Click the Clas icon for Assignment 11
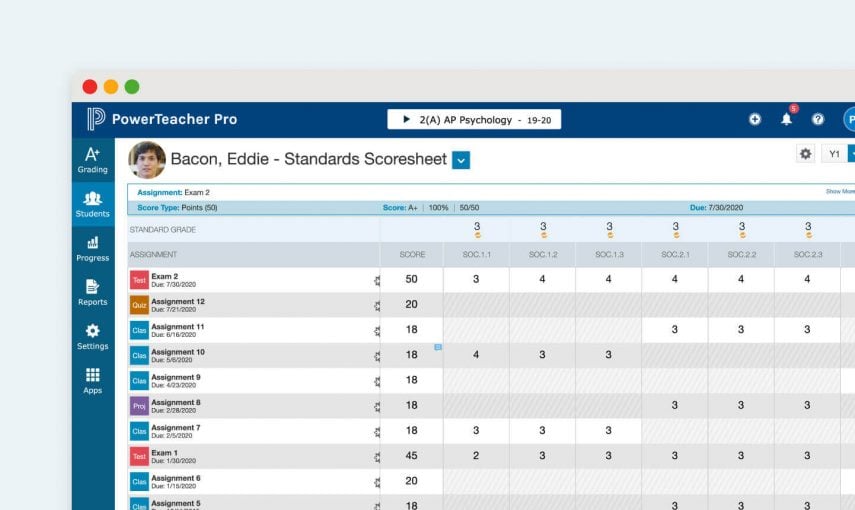This screenshot has height=510, width=855. pos(140,330)
